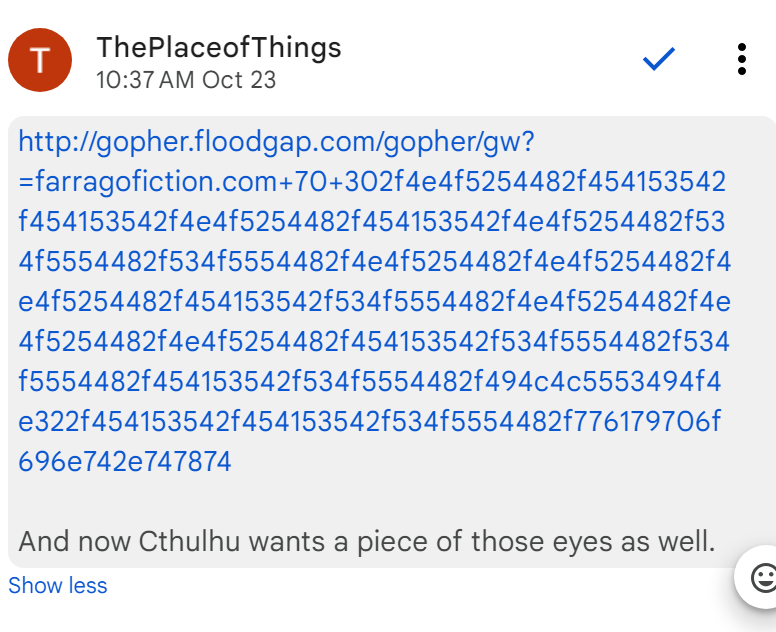
Task: Click the URL line starting f454153542f4e4f
Action: click(x=372, y=223)
